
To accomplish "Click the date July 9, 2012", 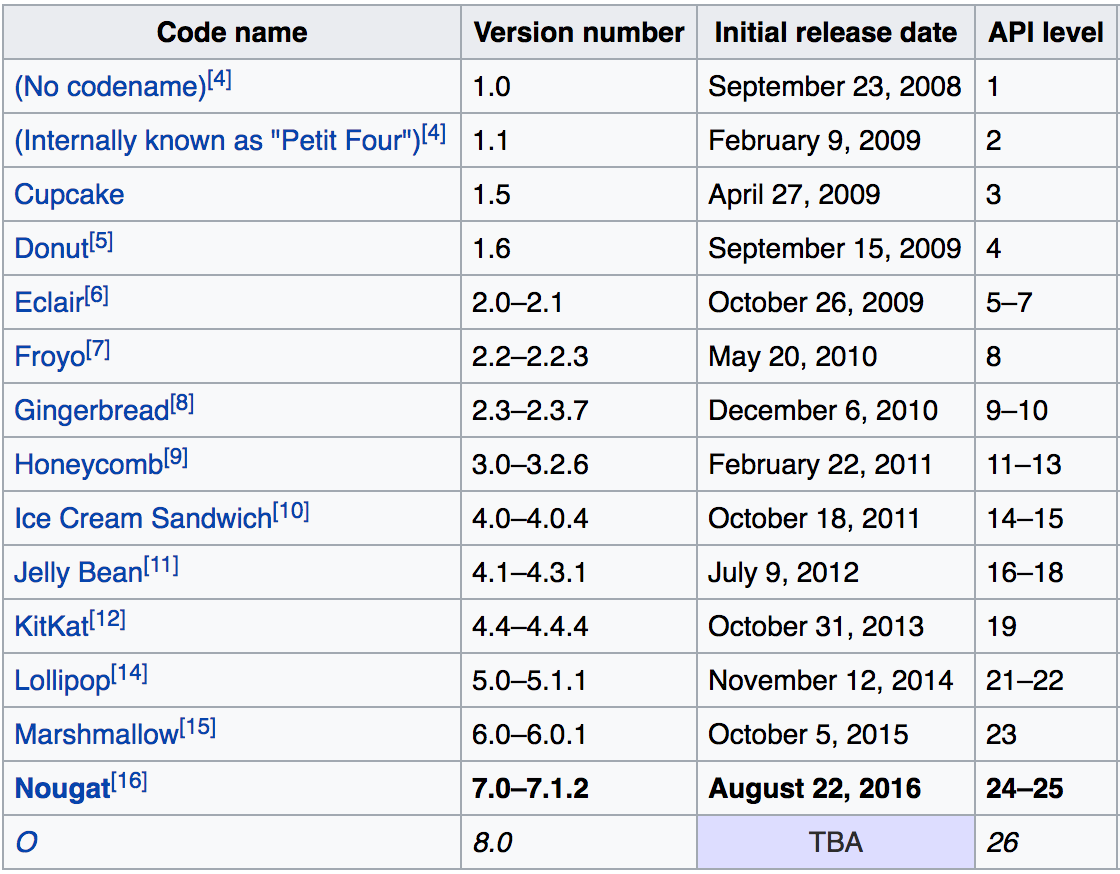I will (784, 573).
